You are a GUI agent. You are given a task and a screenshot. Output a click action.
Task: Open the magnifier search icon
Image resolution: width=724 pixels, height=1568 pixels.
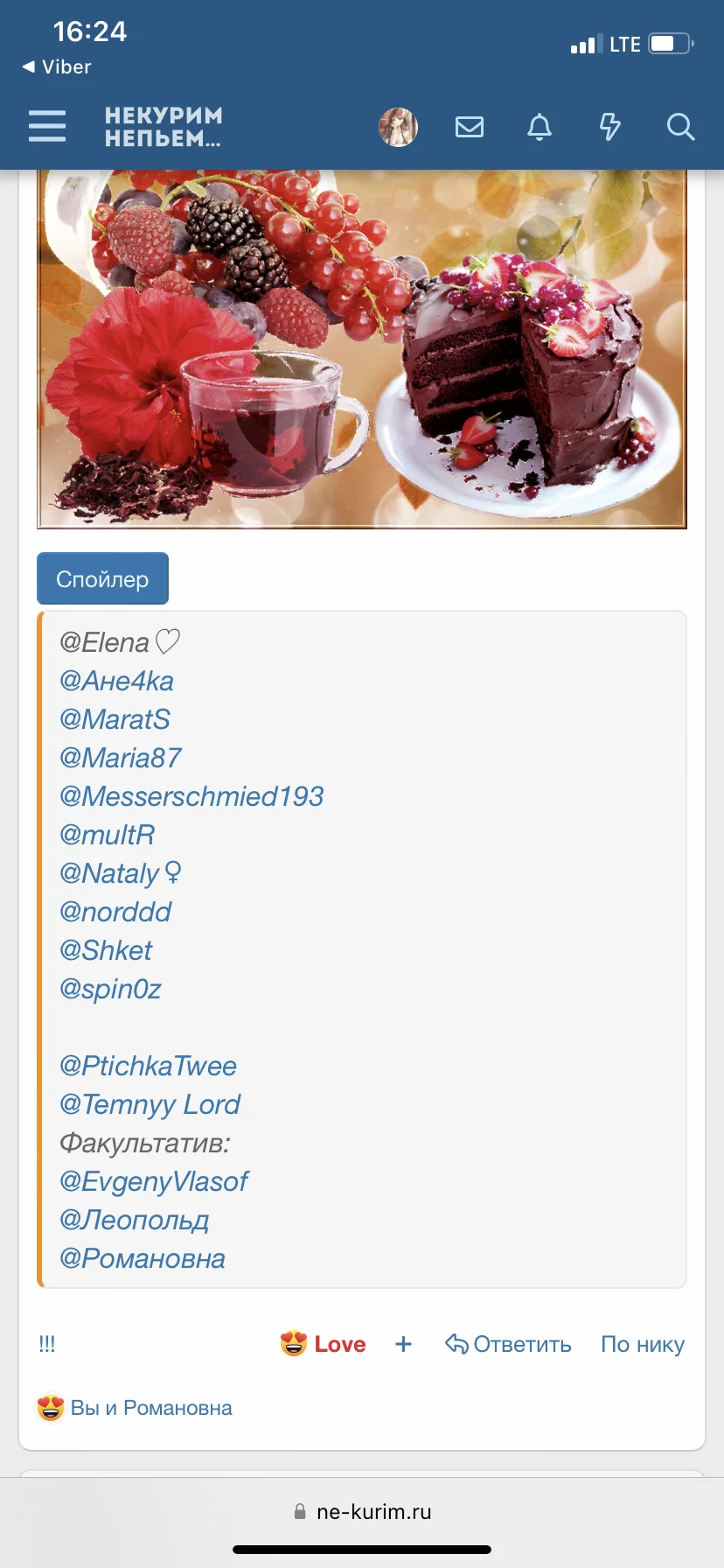pyautogui.click(x=680, y=128)
